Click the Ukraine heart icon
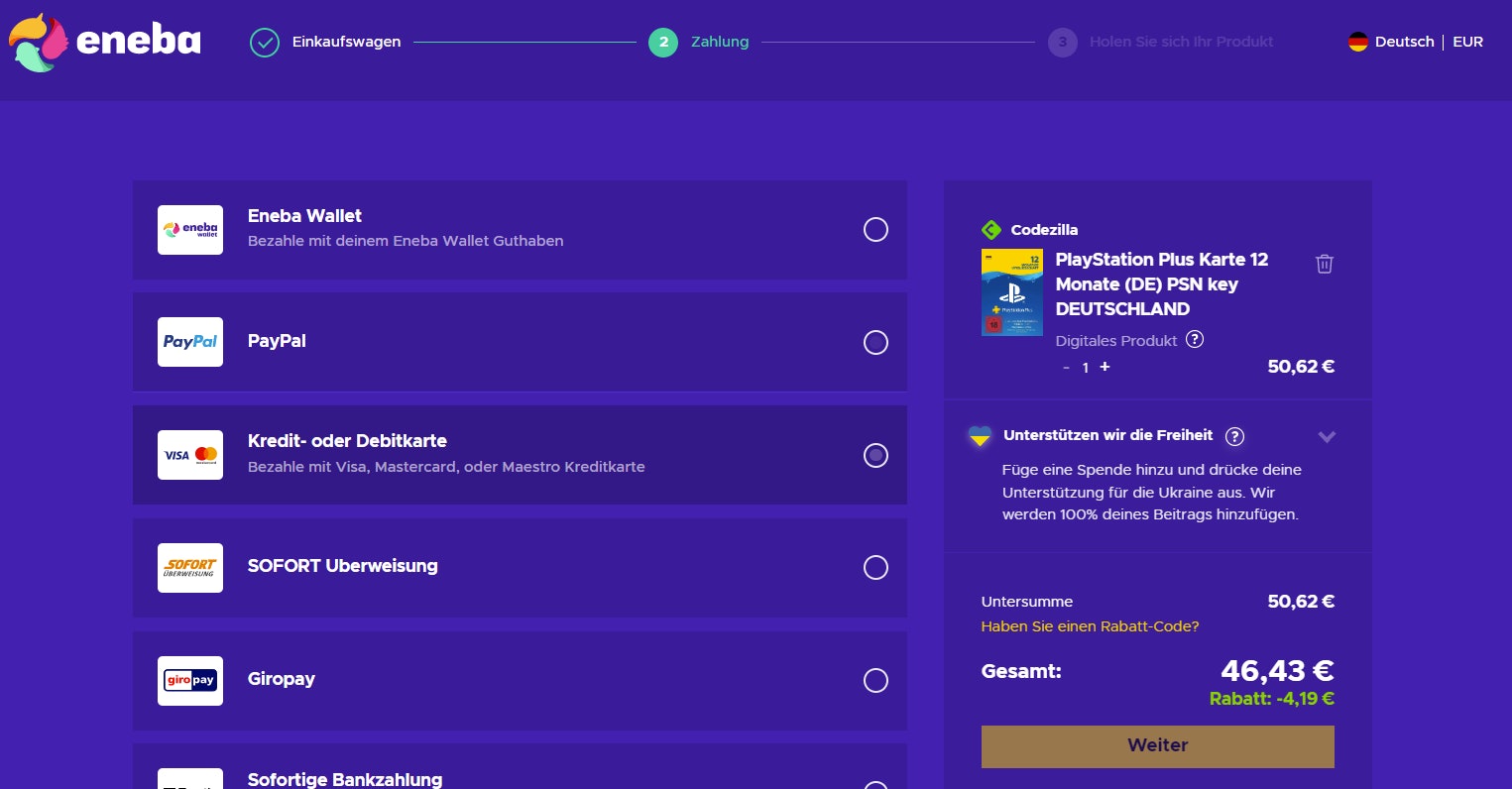The width and height of the screenshot is (1512, 789). pos(980,436)
